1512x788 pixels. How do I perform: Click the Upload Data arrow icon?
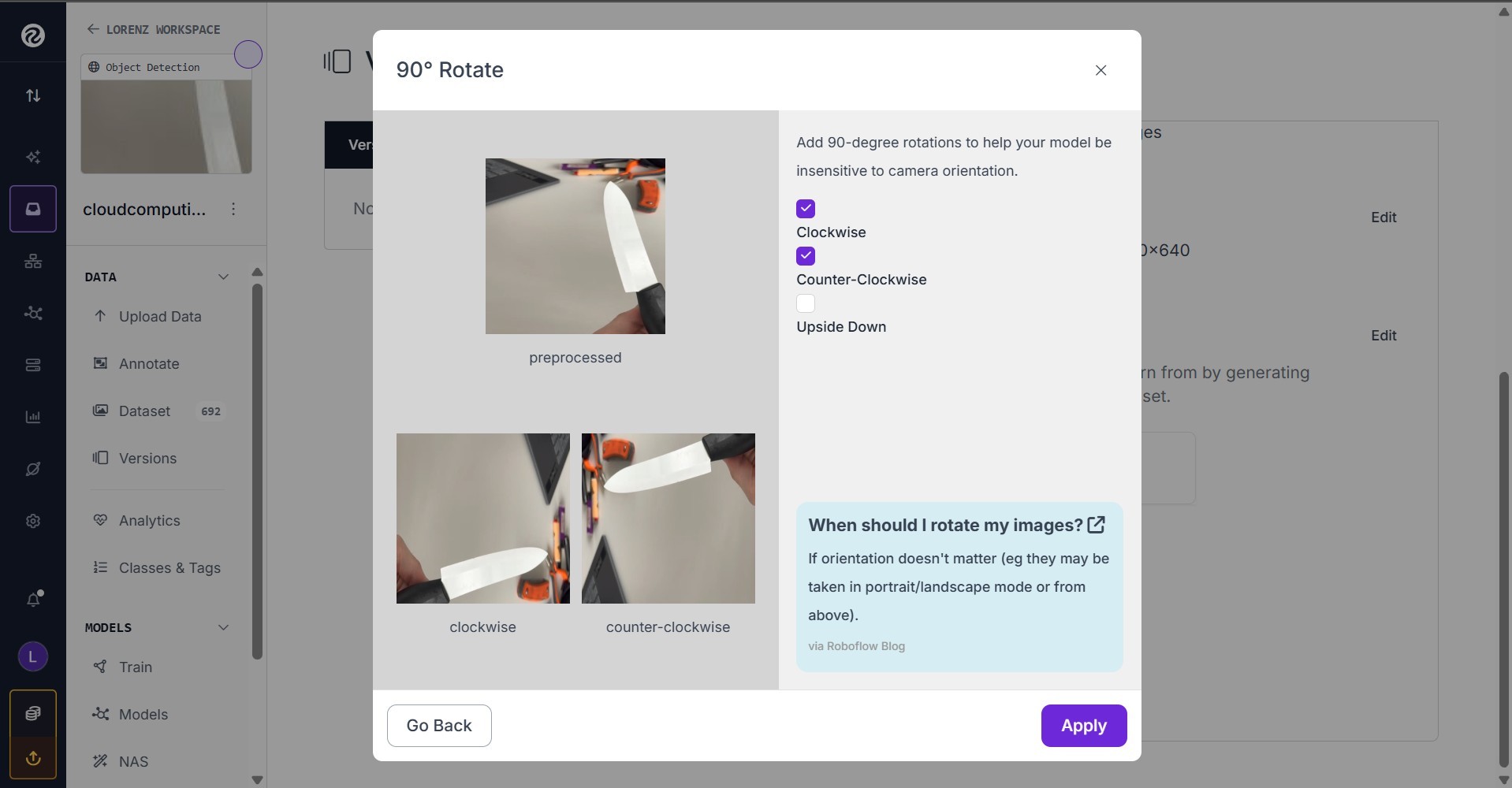pos(100,316)
